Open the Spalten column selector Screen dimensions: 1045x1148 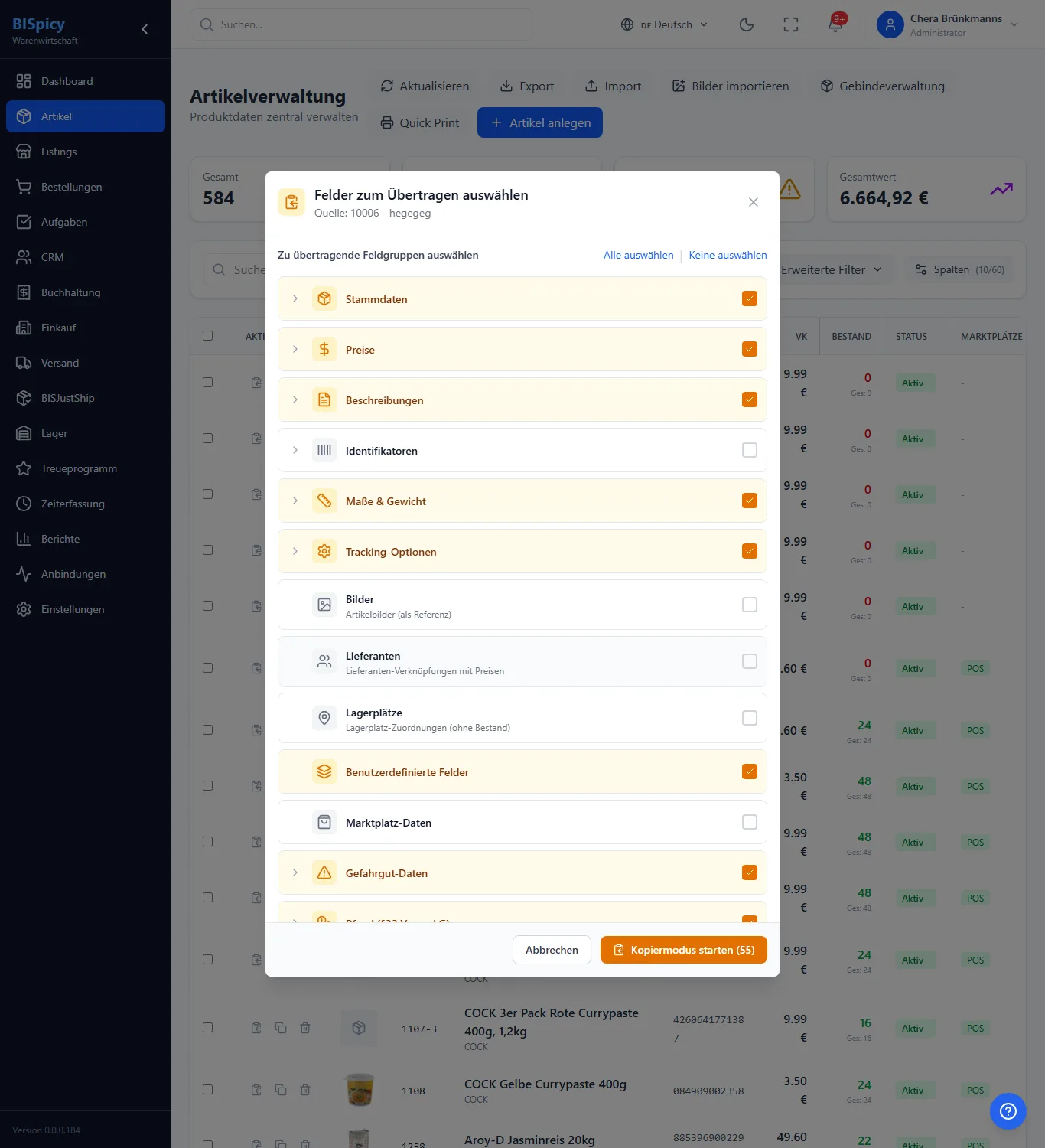960,269
